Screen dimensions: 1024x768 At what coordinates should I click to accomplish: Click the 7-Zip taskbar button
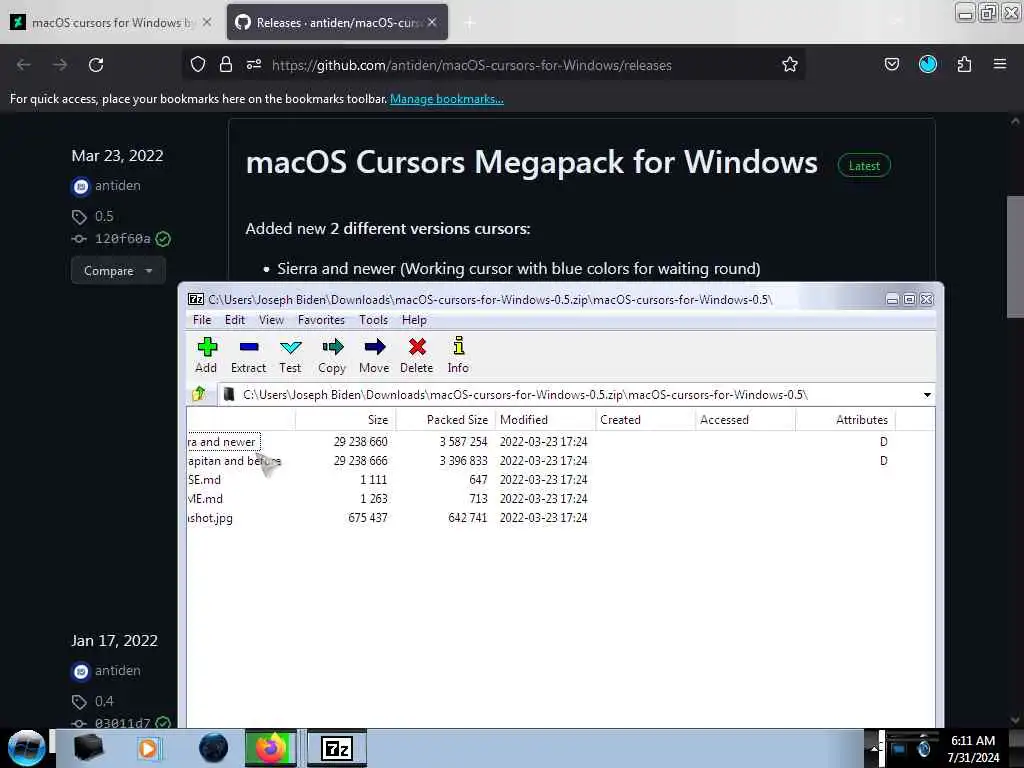[x=337, y=748]
